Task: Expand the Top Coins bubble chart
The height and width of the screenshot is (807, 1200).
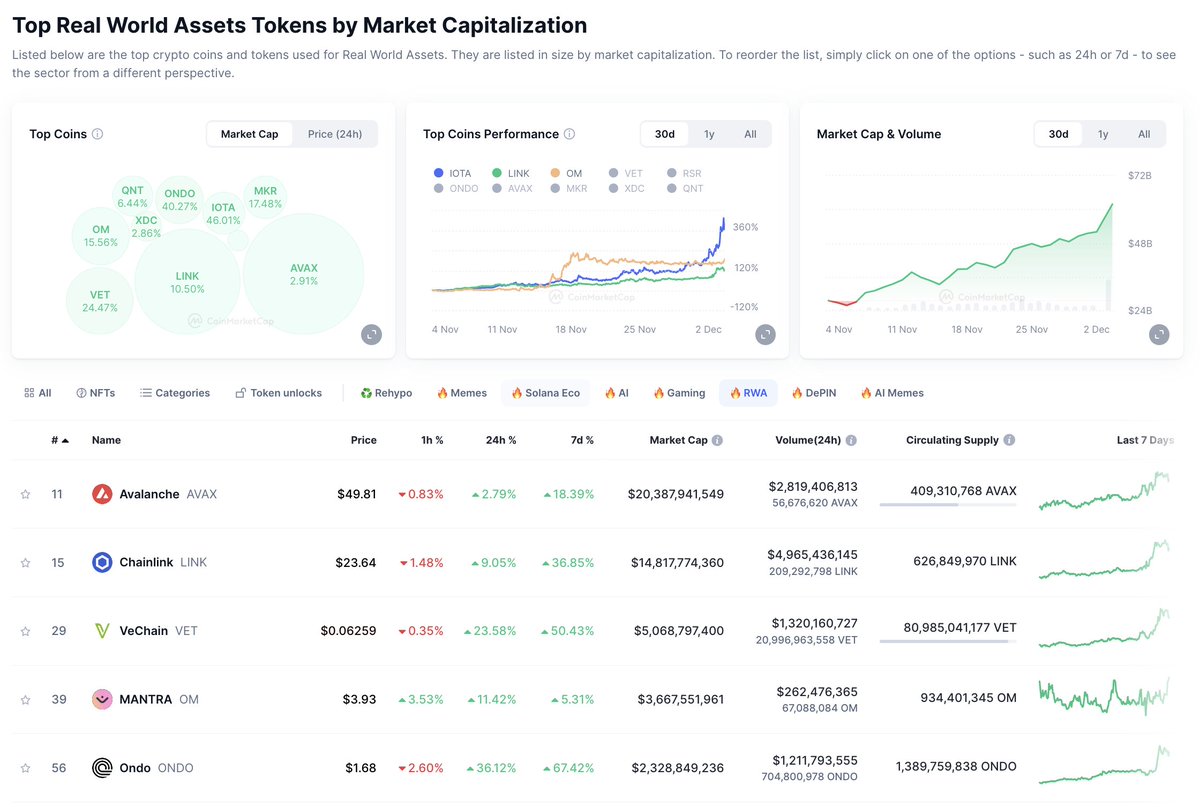Action: [x=371, y=335]
